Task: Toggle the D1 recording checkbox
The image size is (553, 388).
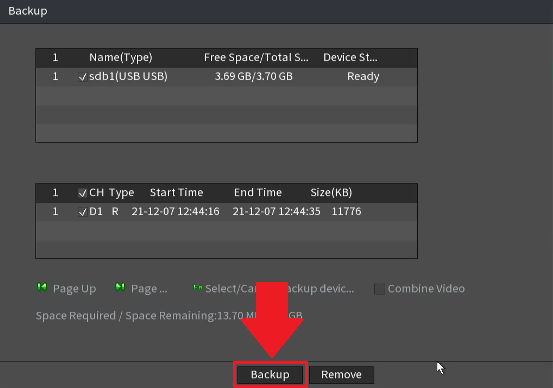Action: click(83, 212)
